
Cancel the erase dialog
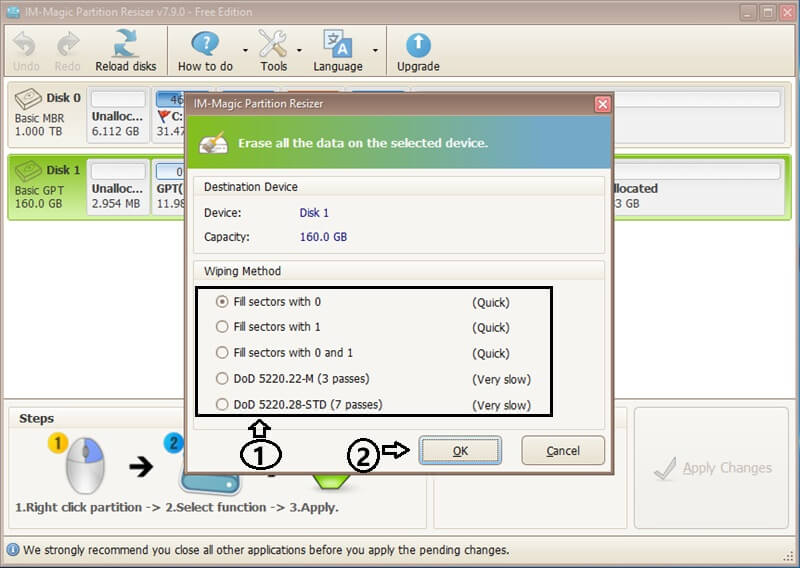tap(563, 451)
